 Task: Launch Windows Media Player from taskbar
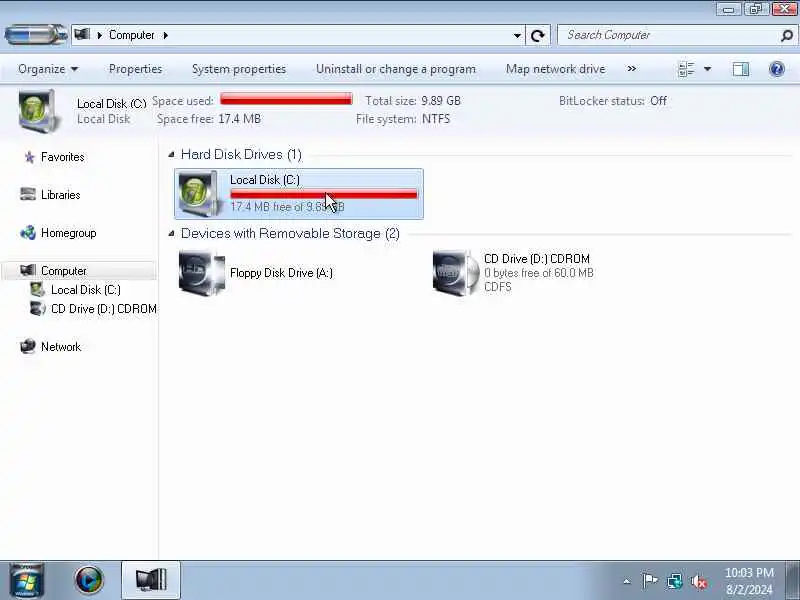point(89,580)
